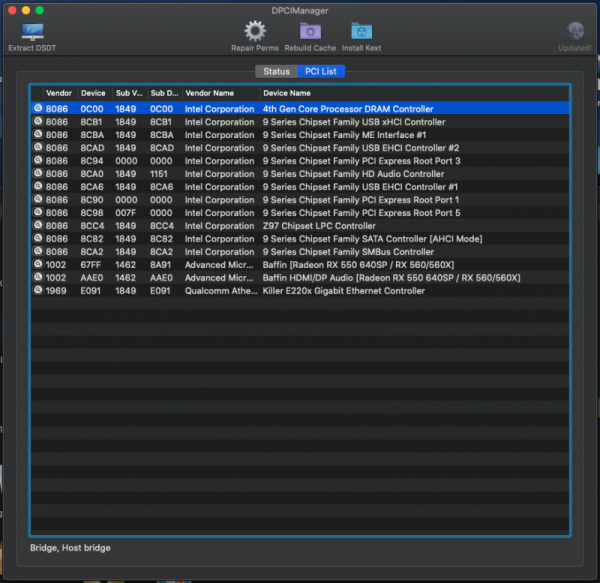
Task: Click the Sub D... column header
Action: click(x=163, y=93)
